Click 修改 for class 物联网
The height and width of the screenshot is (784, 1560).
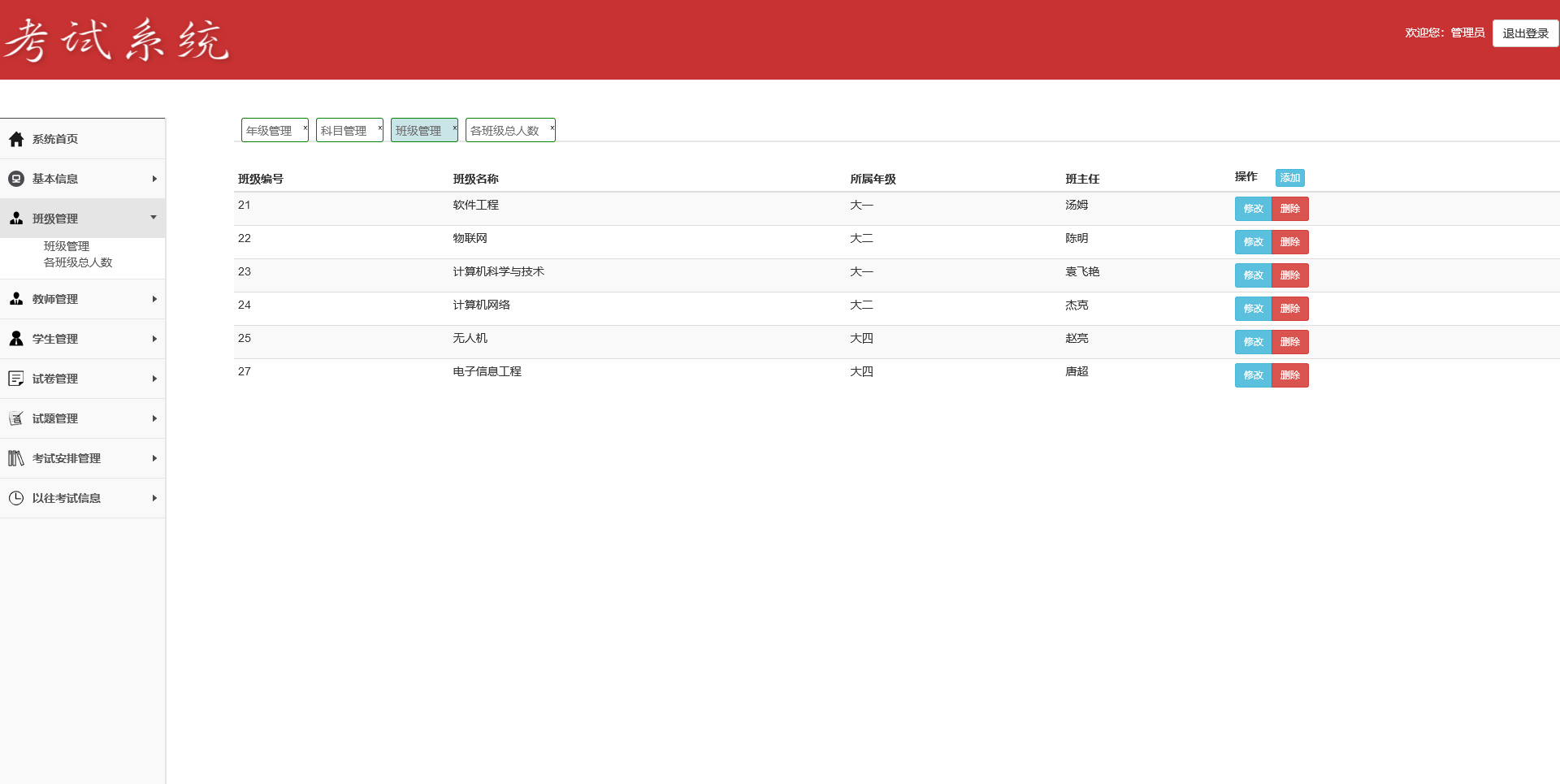(1253, 242)
